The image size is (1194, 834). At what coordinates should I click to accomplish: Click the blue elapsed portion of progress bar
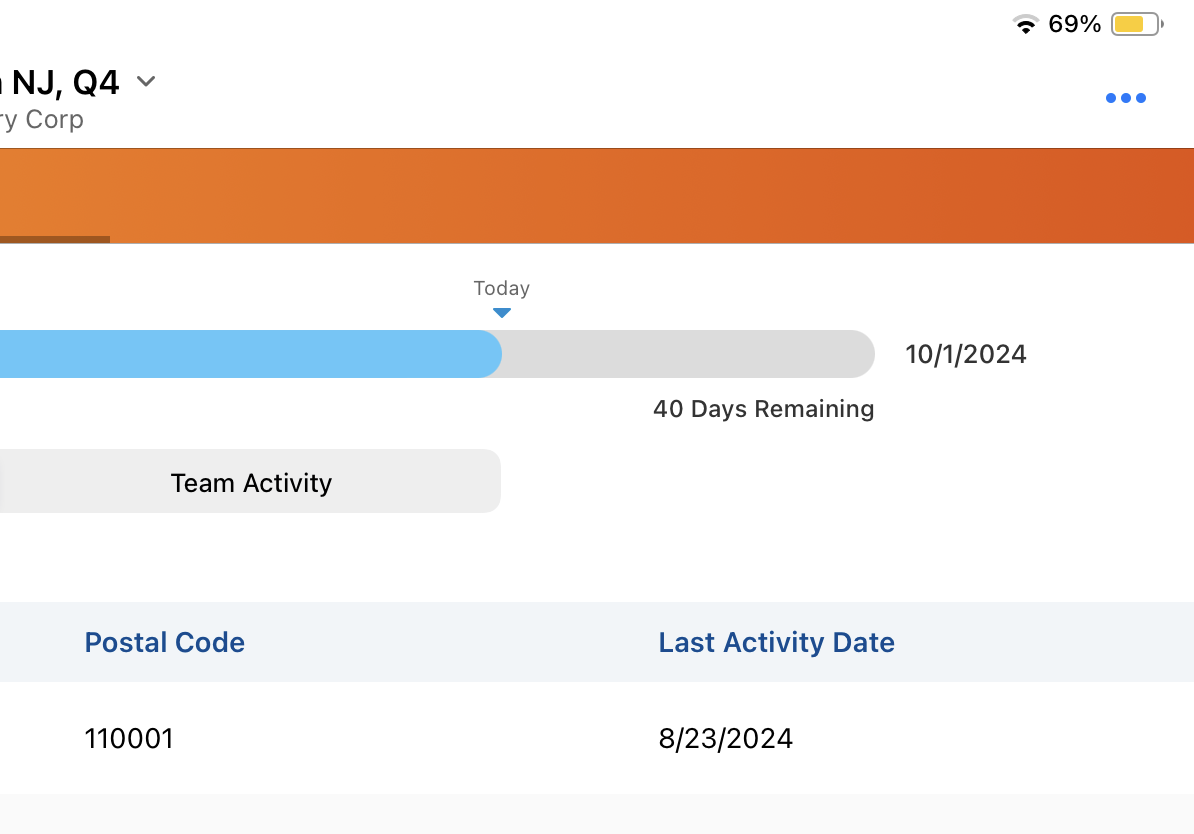pyautogui.click(x=250, y=354)
